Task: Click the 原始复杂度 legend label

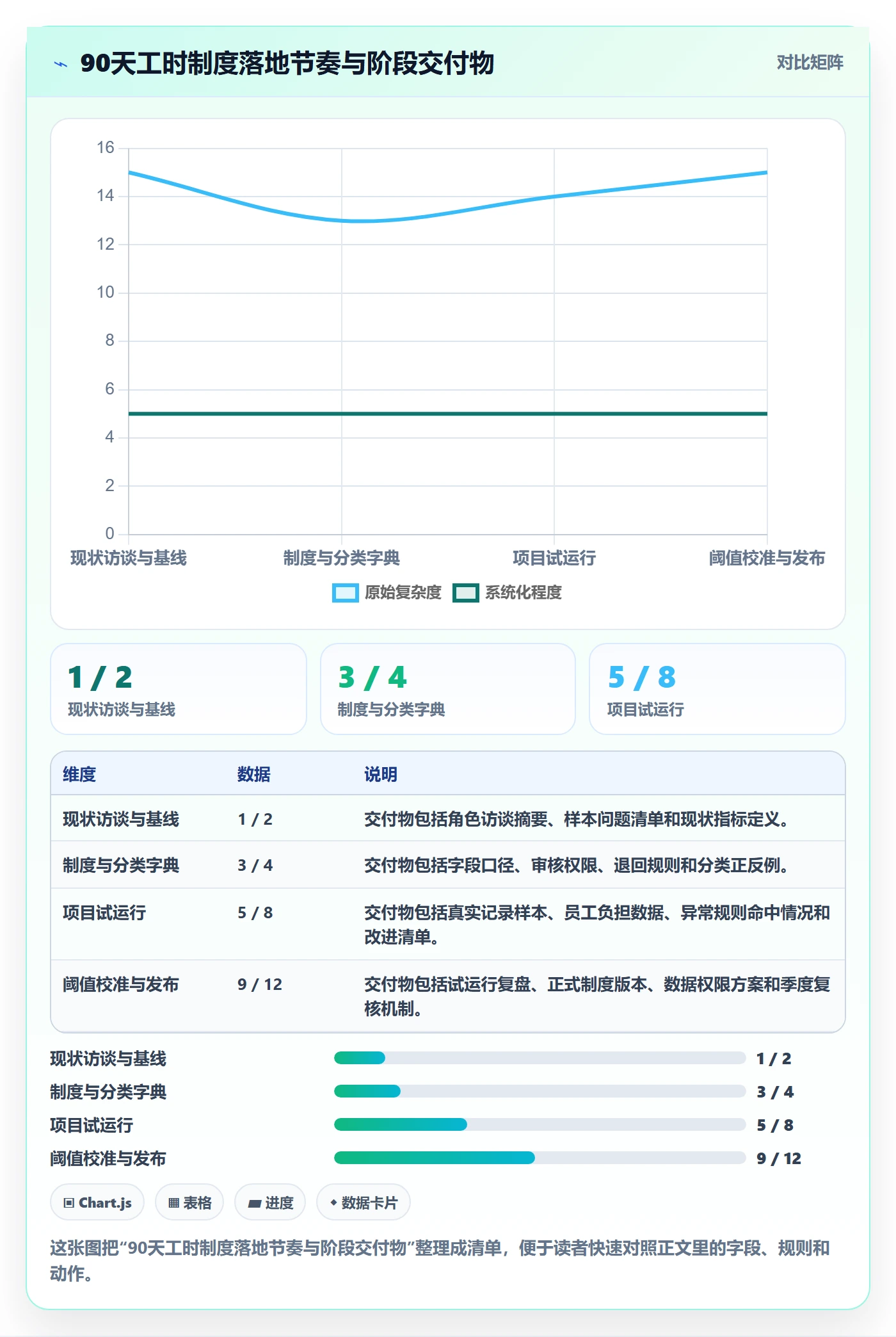Action: point(403,593)
